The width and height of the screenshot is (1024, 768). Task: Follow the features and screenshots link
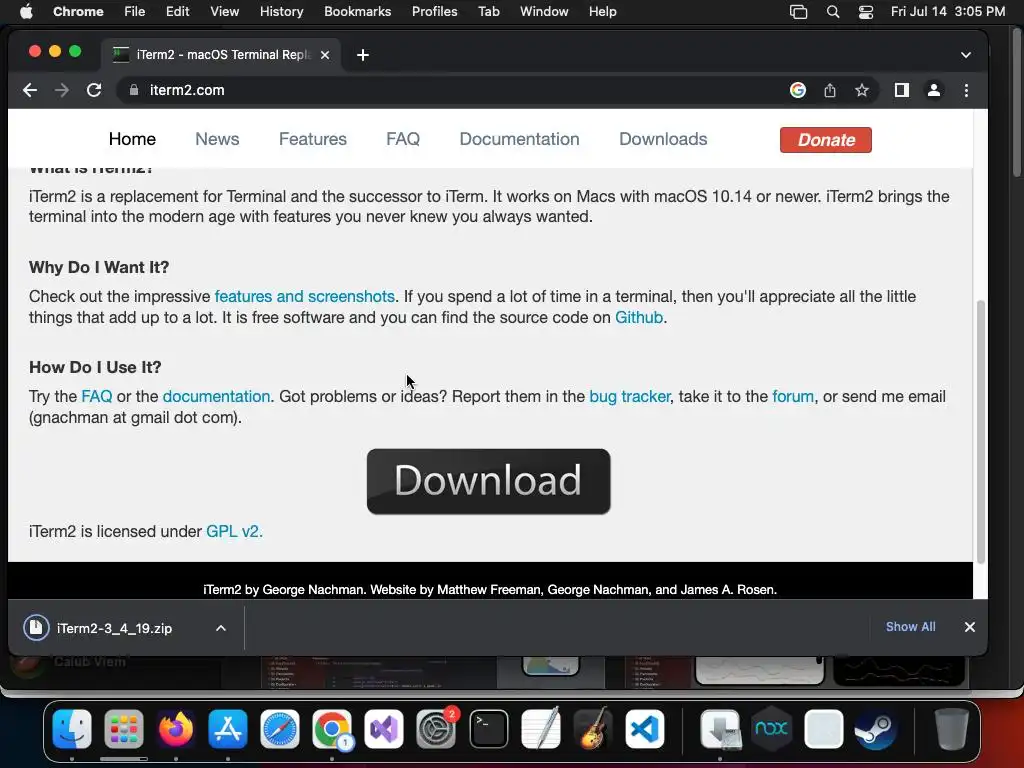(304, 296)
